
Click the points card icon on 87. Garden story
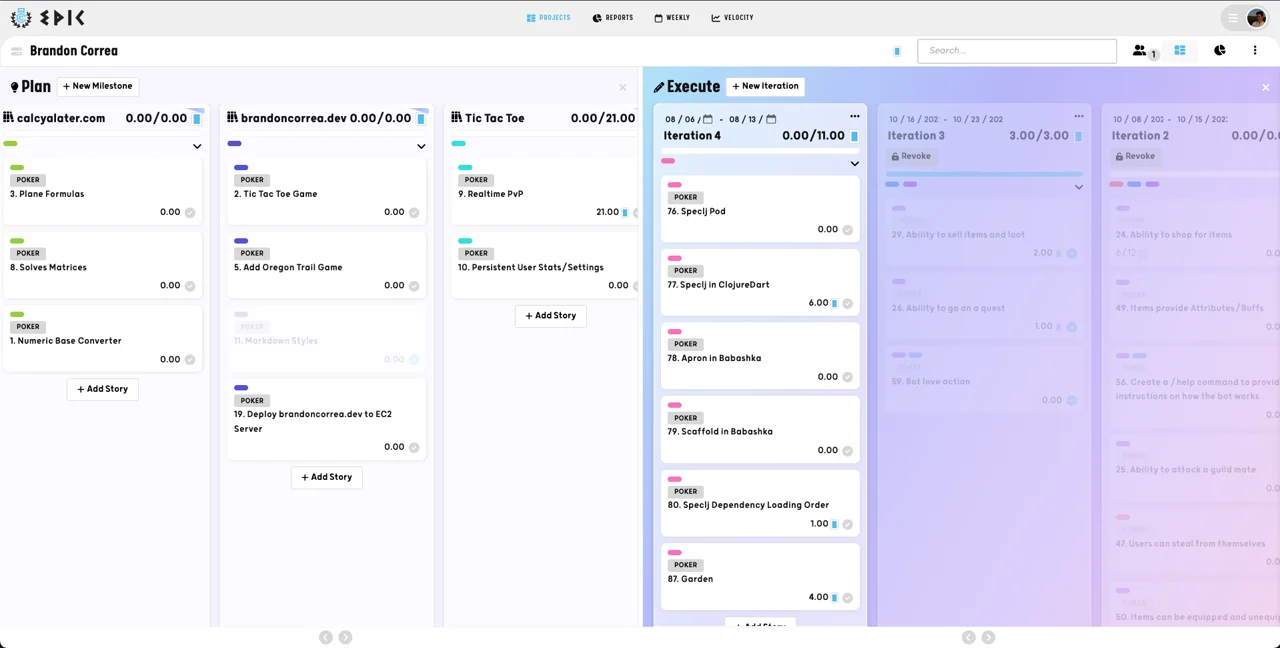(x=835, y=597)
